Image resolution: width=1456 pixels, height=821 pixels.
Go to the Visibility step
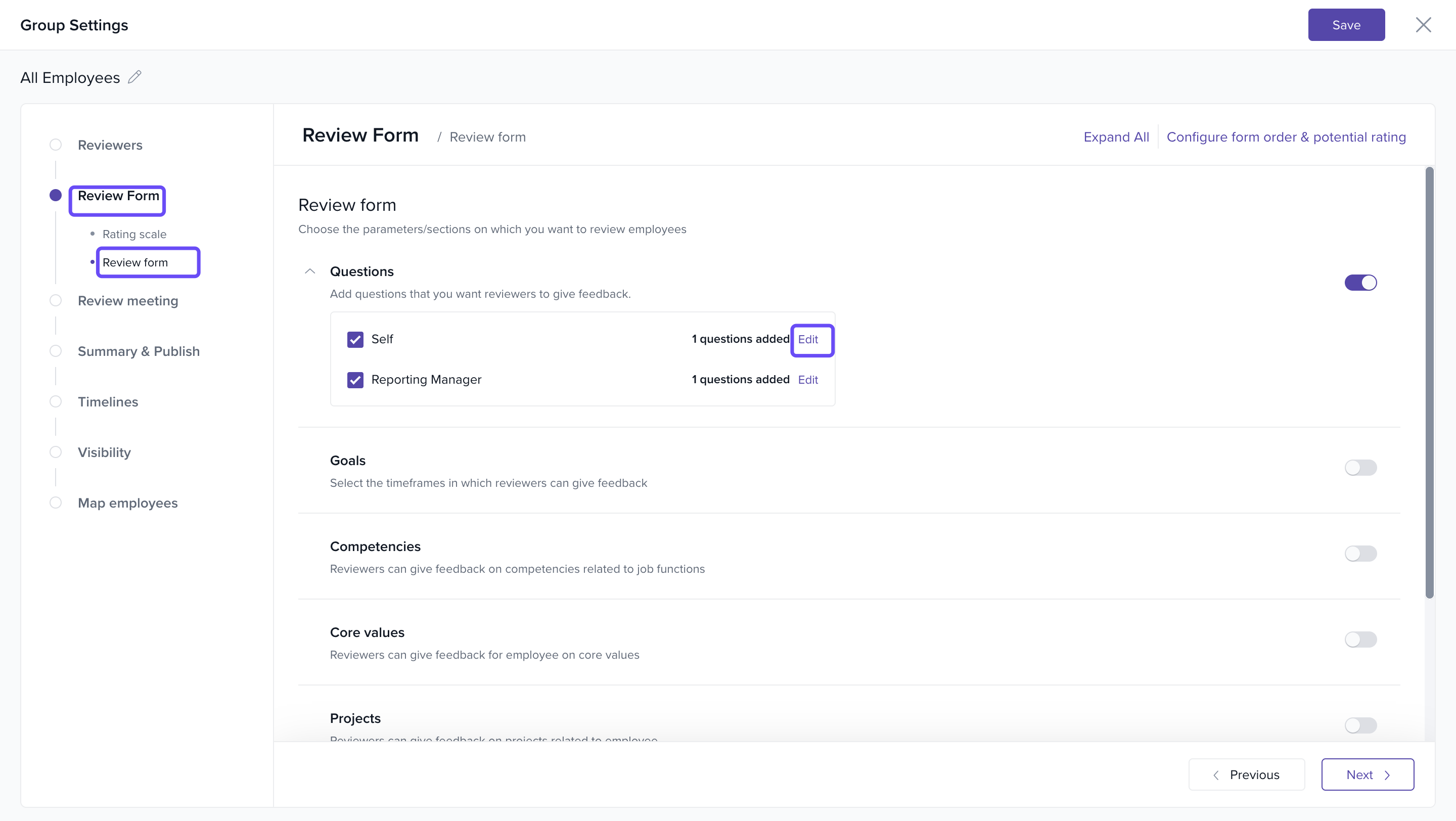[104, 452]
